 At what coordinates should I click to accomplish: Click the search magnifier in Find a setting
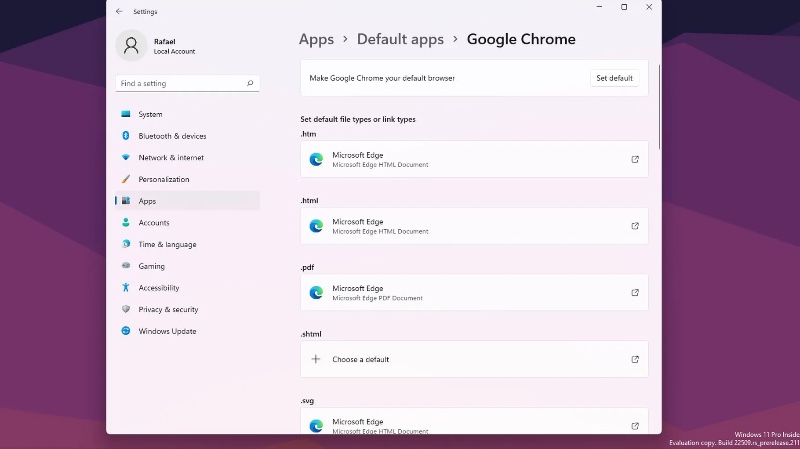pyautogui.click(x=250, y=84)
